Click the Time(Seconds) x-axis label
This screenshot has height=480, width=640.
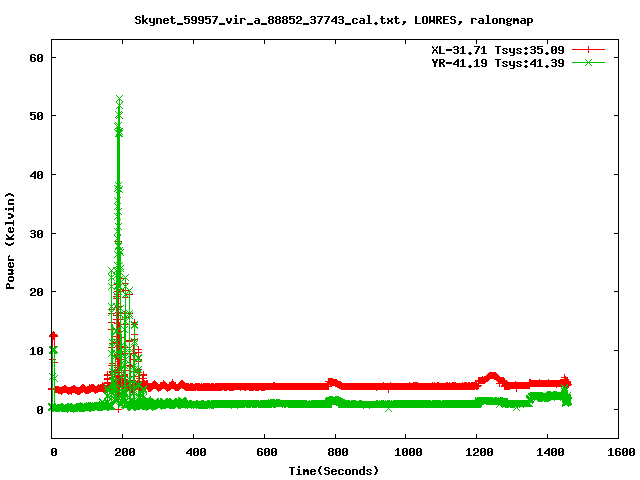tap(333, 471)
